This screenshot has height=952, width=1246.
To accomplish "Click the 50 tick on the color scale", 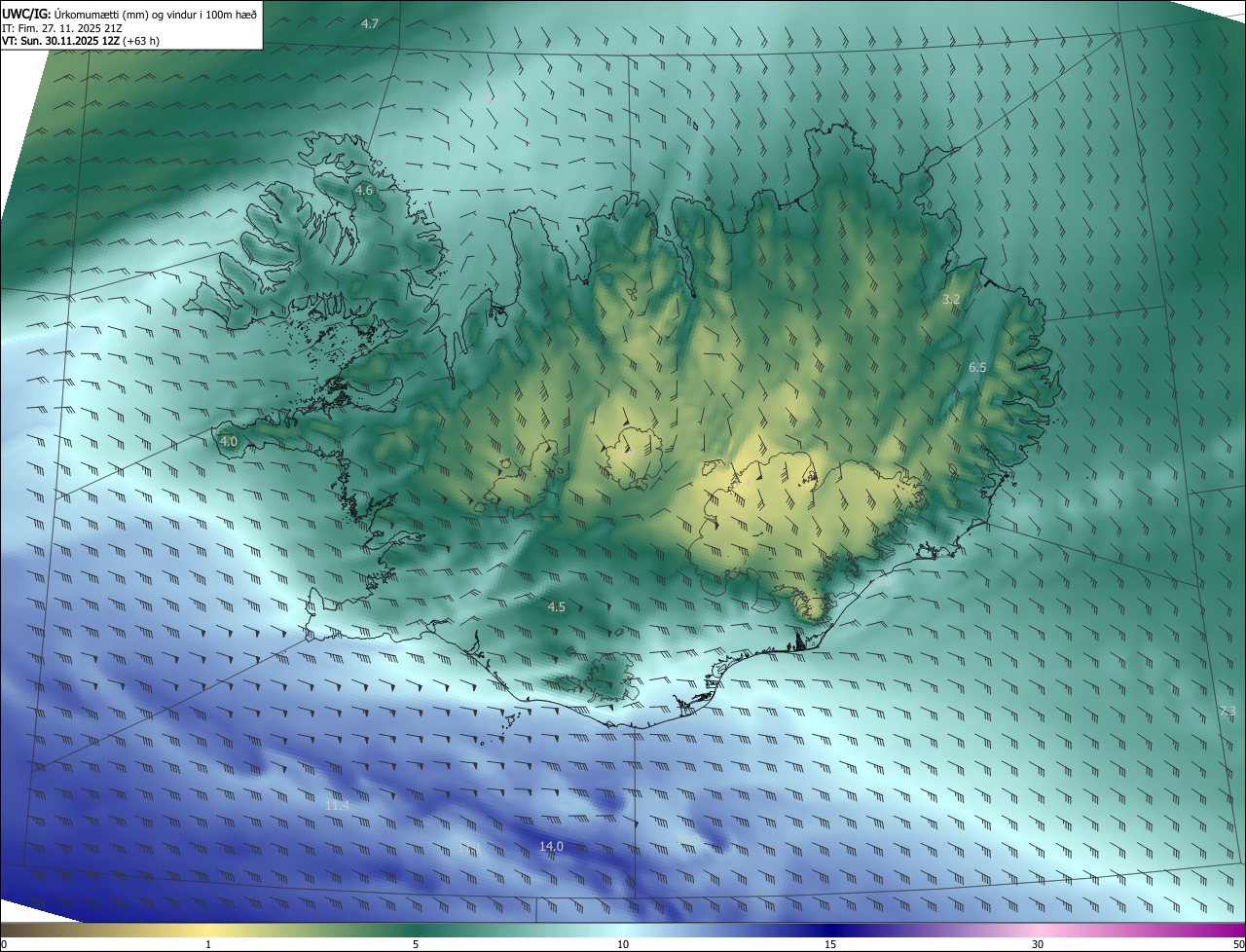I will pyautogui.click(x=1238, y=944).
